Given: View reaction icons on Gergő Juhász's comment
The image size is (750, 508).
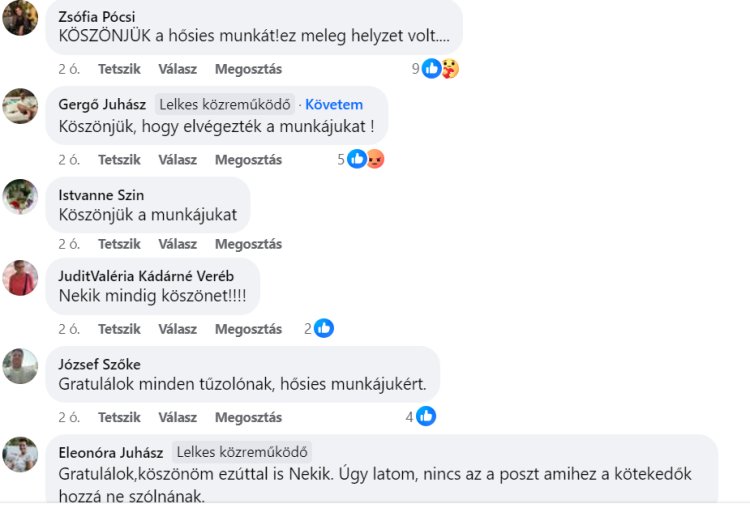Looking at the screenshot, I should tap(365, 159).
